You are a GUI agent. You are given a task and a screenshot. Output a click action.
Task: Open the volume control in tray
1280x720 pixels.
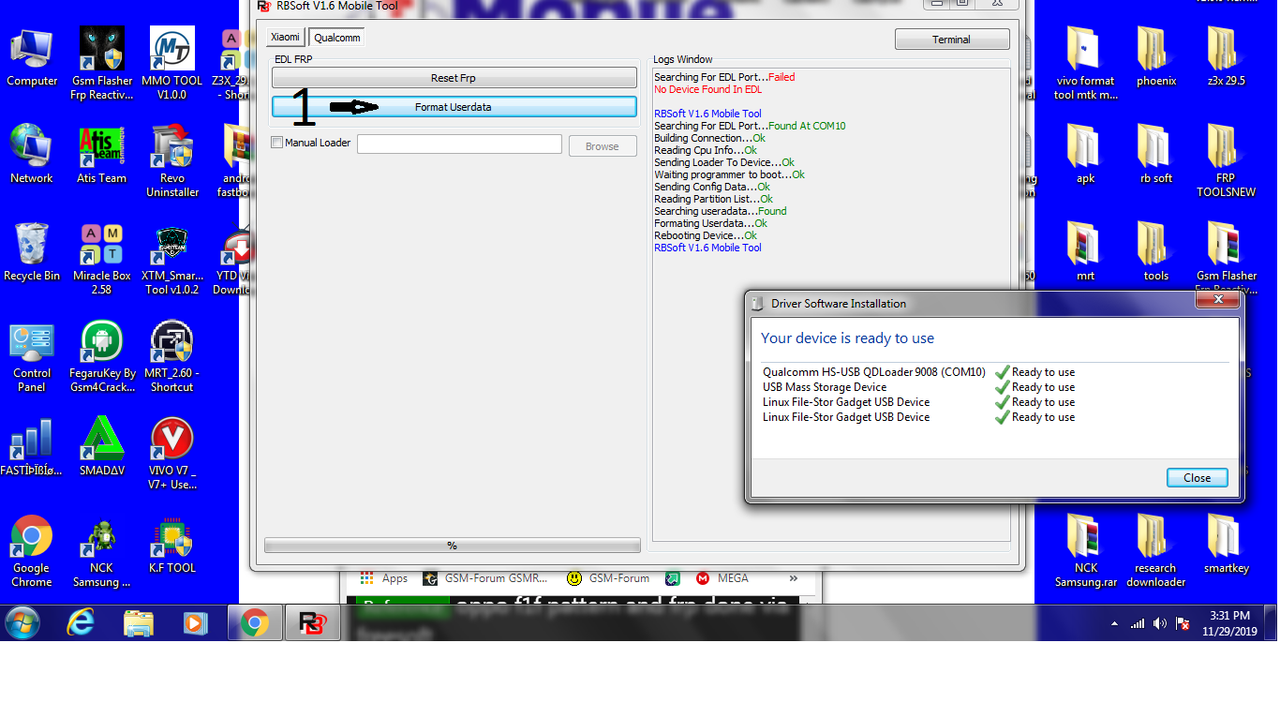1160,624
